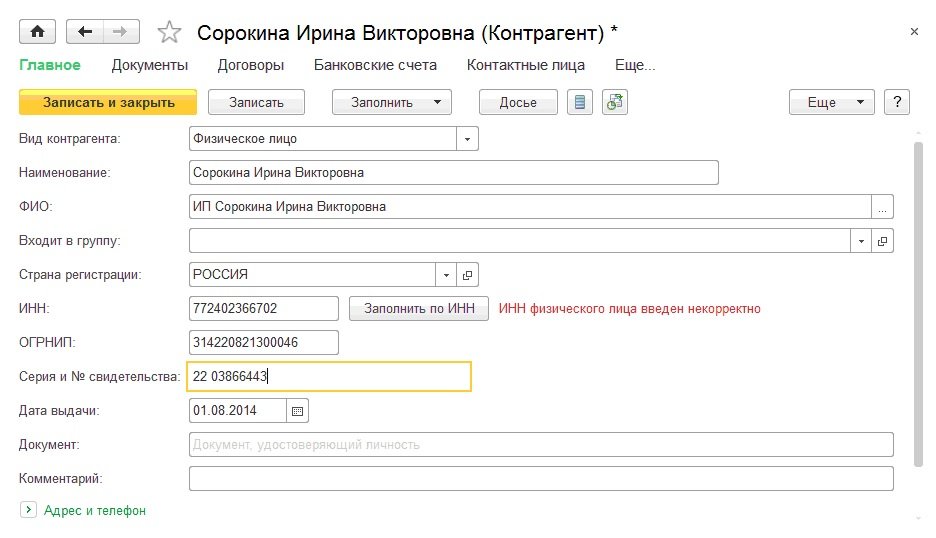Screen dimensions: 936x538
Task: Expand Вид контрагента dropdown list
Action: tap(467, 139)
